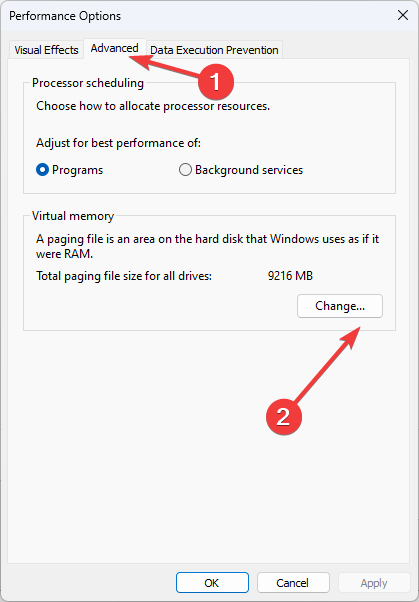Click the Change... virtual memory button
419x602 pixels.
340,306
